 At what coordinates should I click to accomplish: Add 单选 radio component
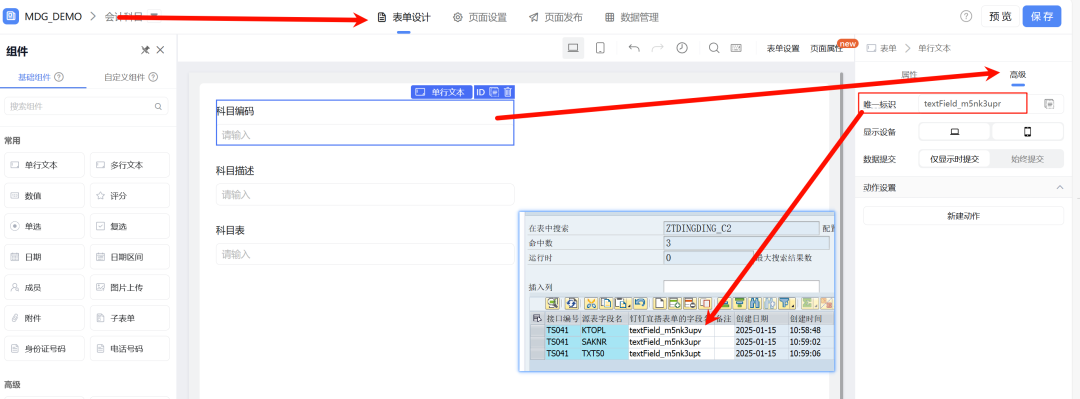[44, 226]
